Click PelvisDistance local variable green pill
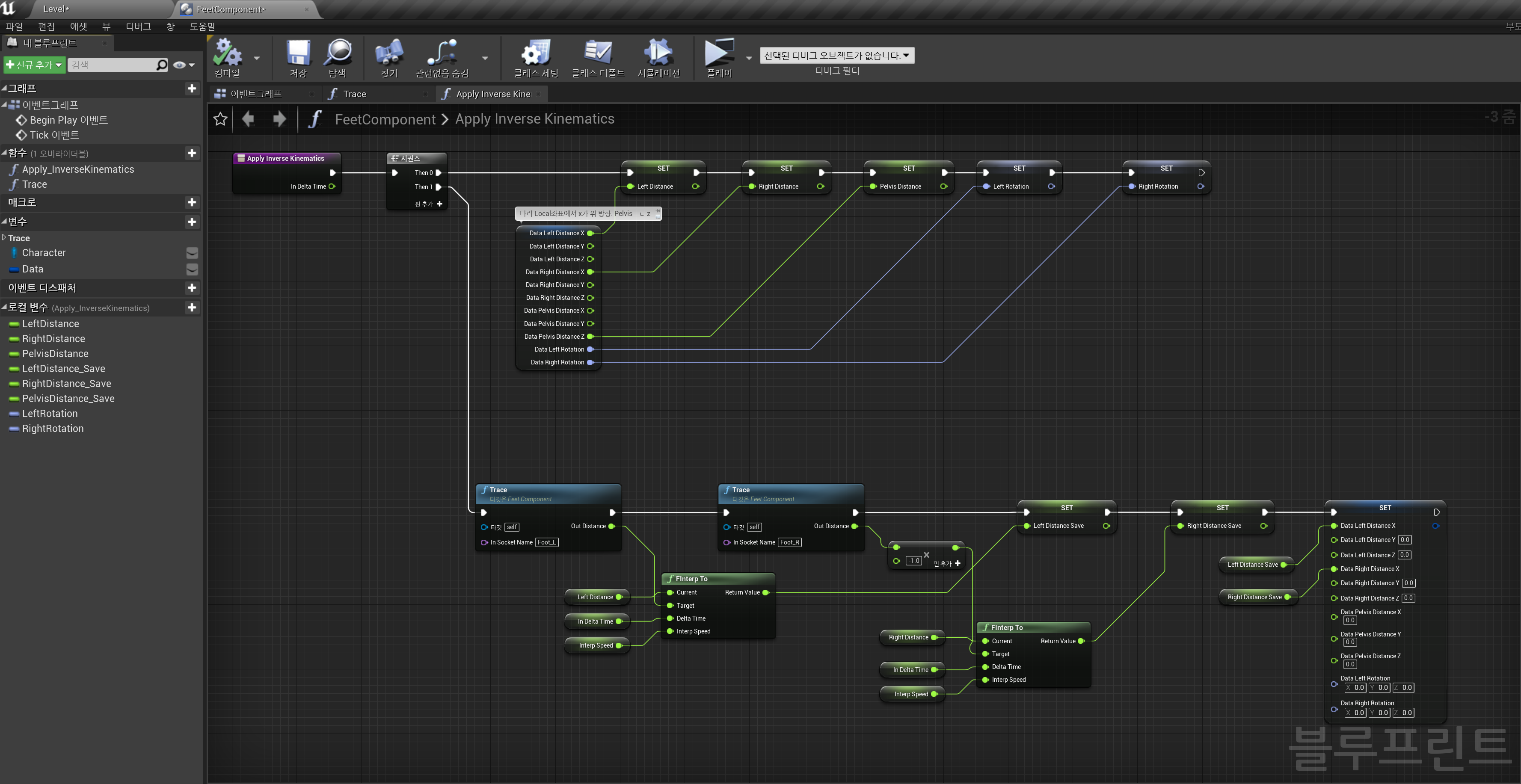This screenshot has height=784, width=1521. pos(14,354)
